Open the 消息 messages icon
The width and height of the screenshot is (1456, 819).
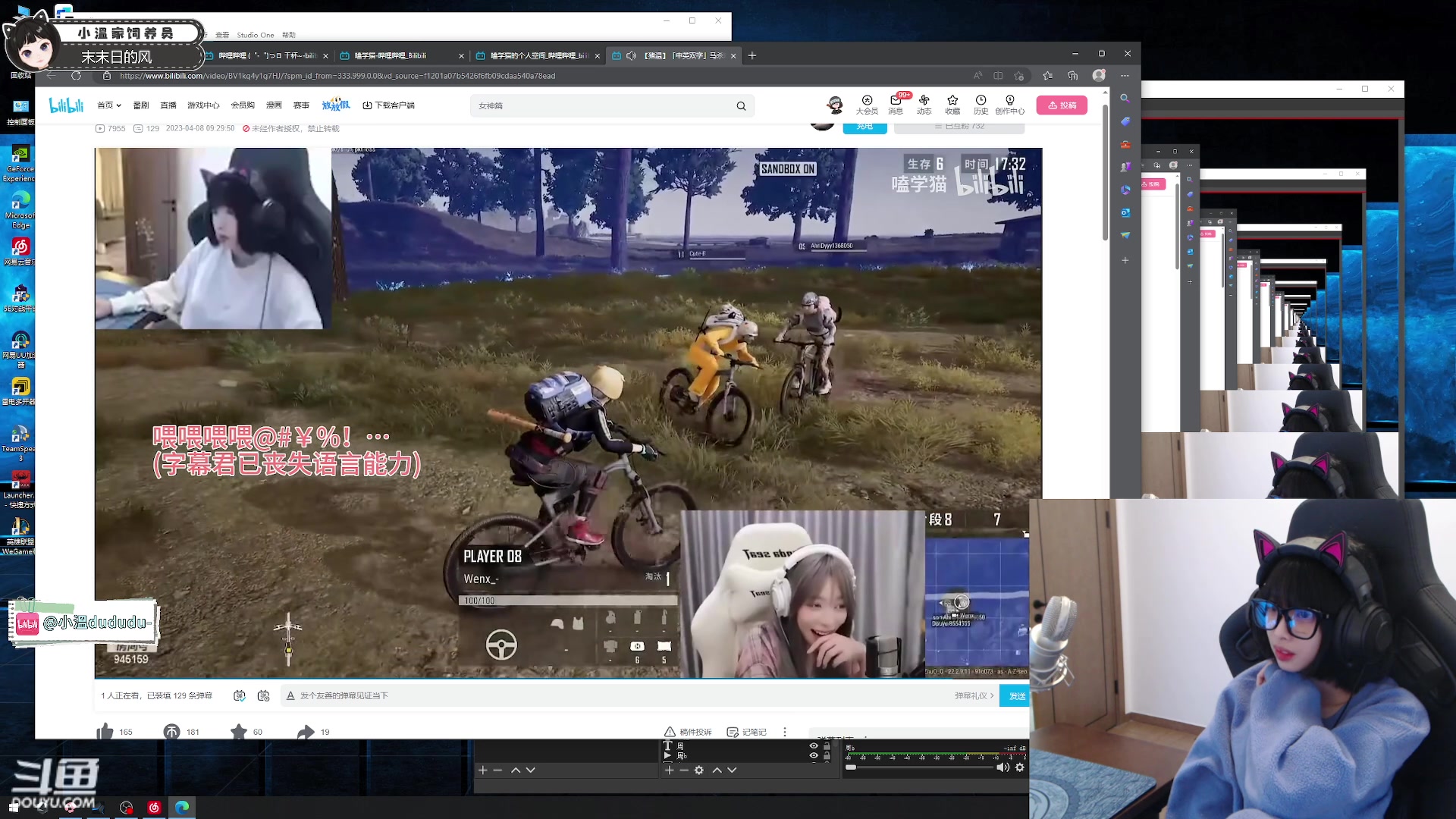pos(896,105)
